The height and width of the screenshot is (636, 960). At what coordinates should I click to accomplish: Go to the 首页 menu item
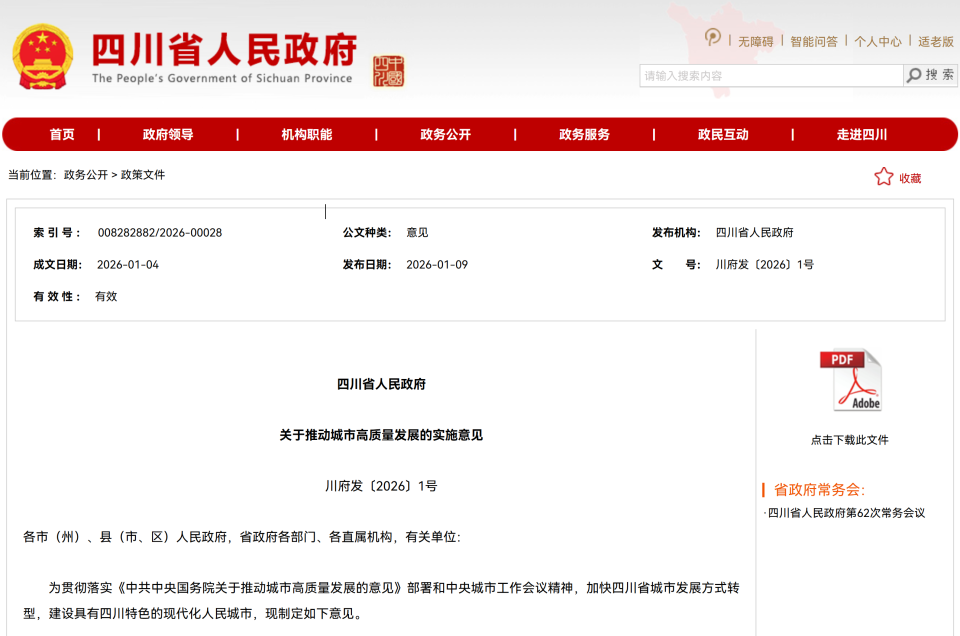[x=62, y=134]
